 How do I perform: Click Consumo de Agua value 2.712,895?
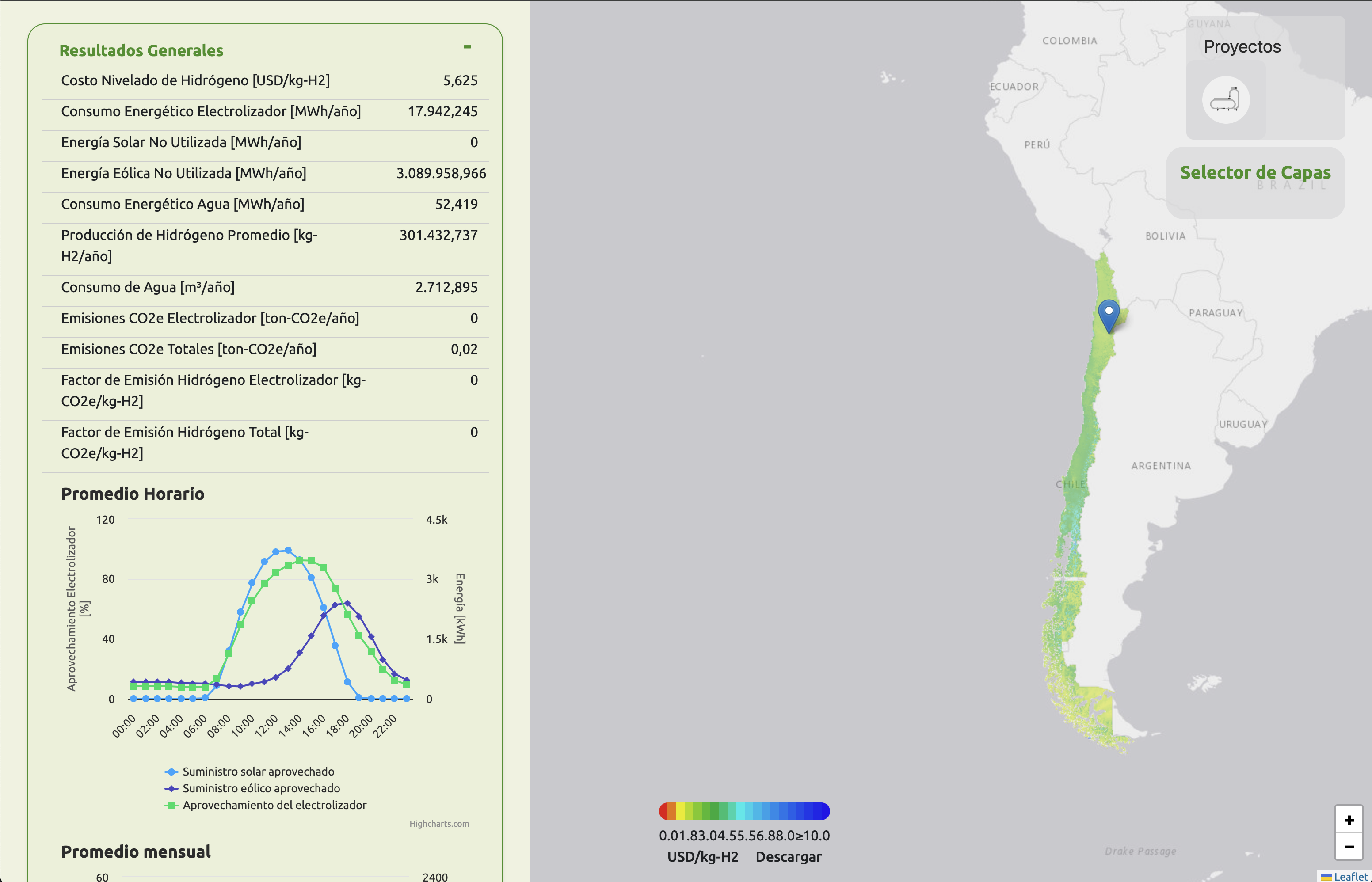coord(446,288)
